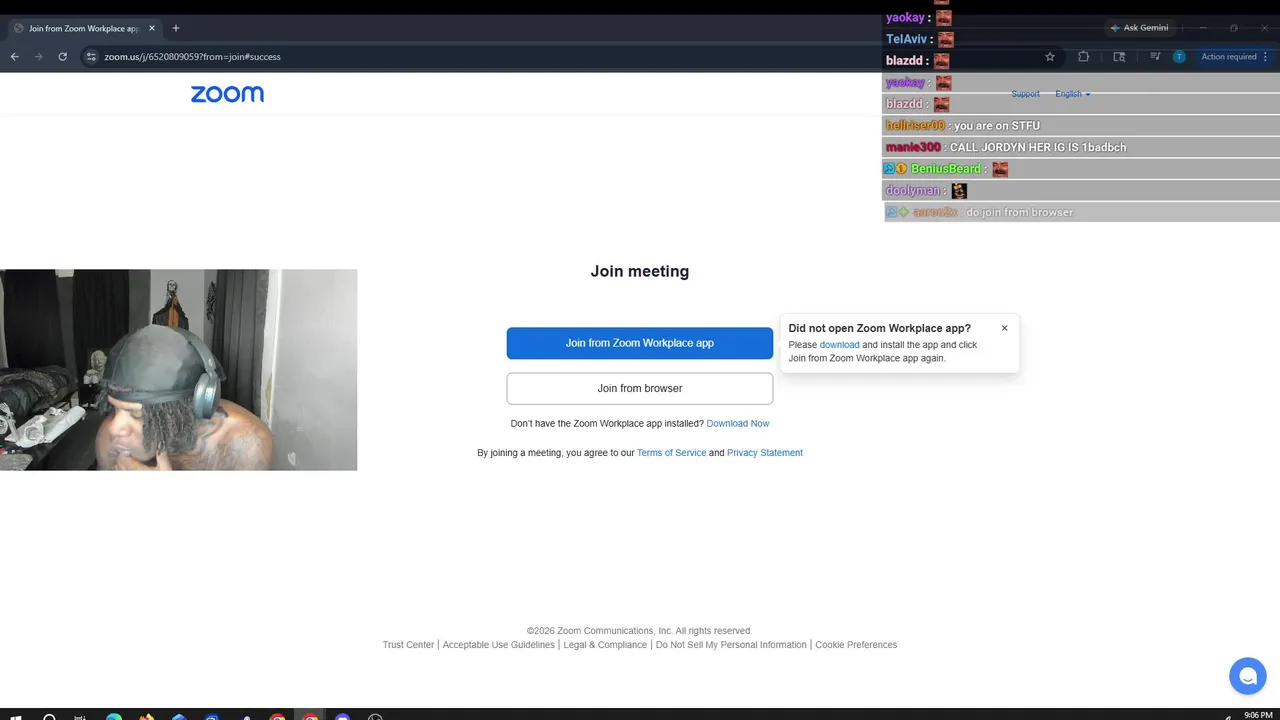
Task: Open the Chrome profile avatar T
Action: 1179,57
